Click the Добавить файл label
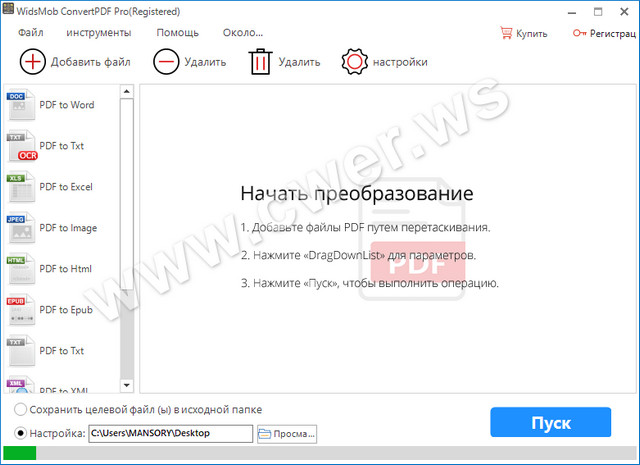 point(91,62)
